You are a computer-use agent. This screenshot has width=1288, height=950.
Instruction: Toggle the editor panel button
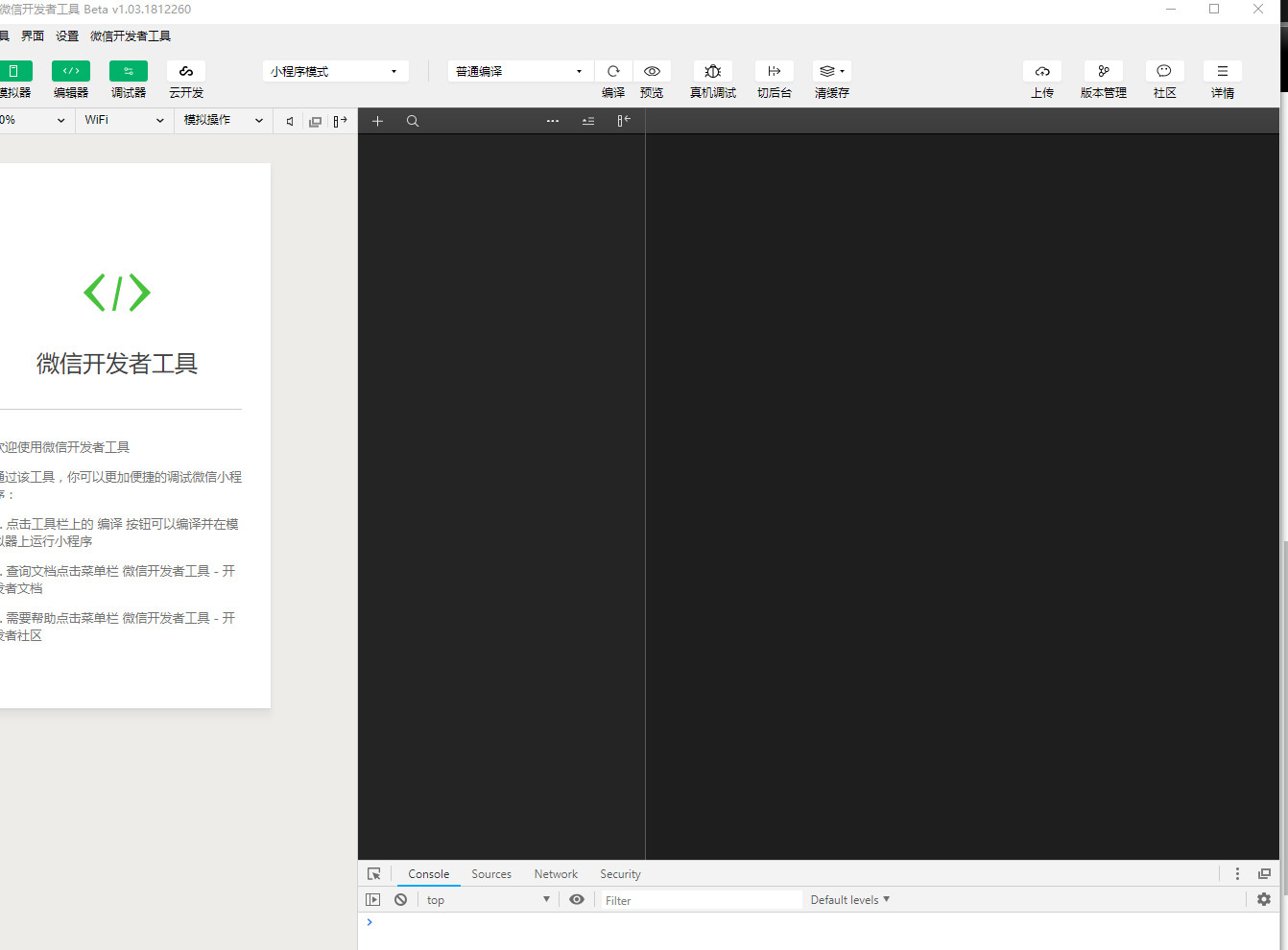(71, 71)
